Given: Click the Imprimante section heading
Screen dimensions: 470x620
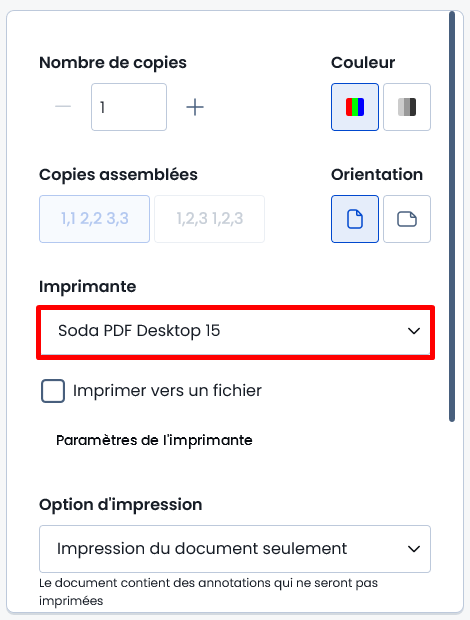Looking at the screenshot, I should click(87, 286).
